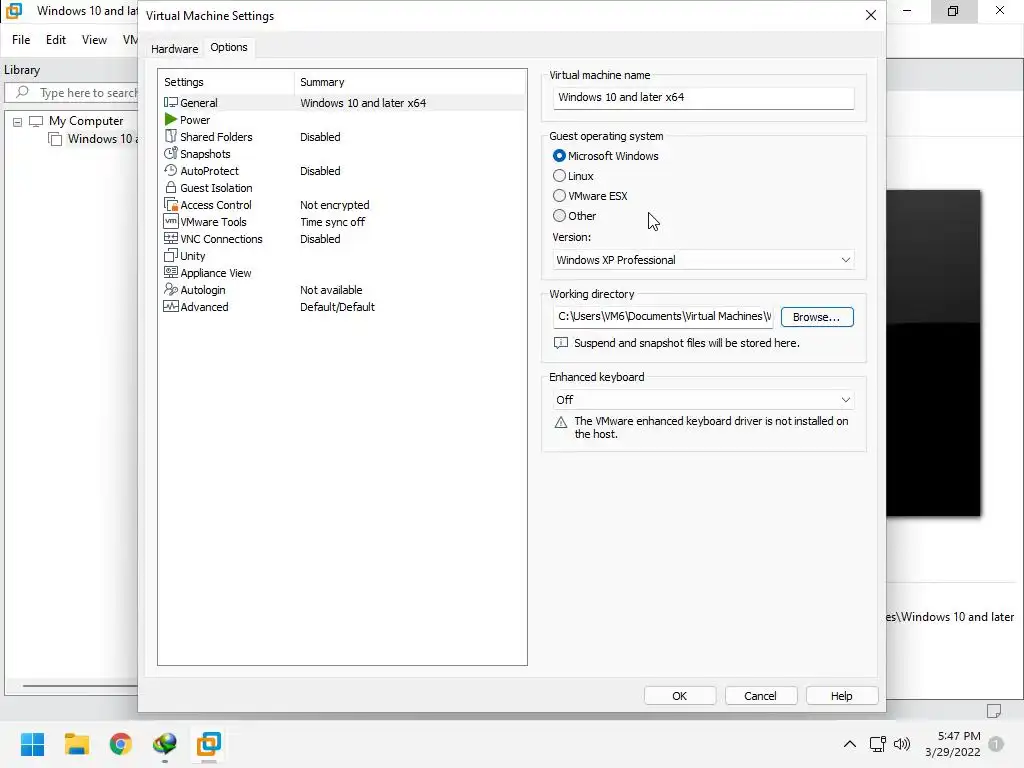1024x768 pixels.
Task: Click the Appliance View icon
Action: point(170,272)
